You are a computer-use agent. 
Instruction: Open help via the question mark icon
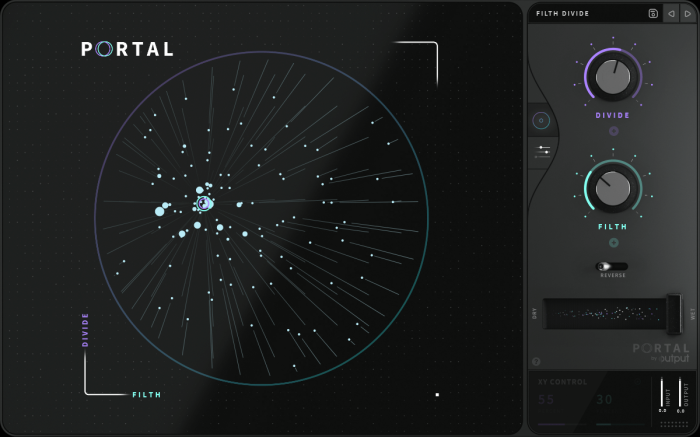(x=536, y=362)
